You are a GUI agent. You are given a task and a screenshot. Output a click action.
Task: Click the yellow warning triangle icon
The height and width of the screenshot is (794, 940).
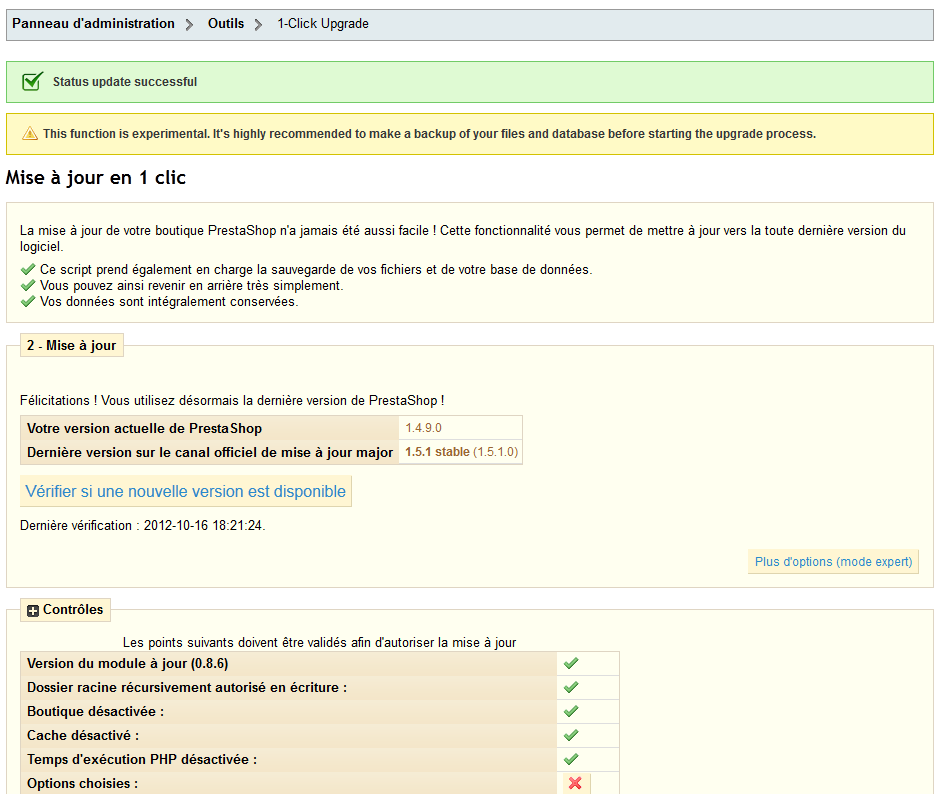[x=30, y=134]
